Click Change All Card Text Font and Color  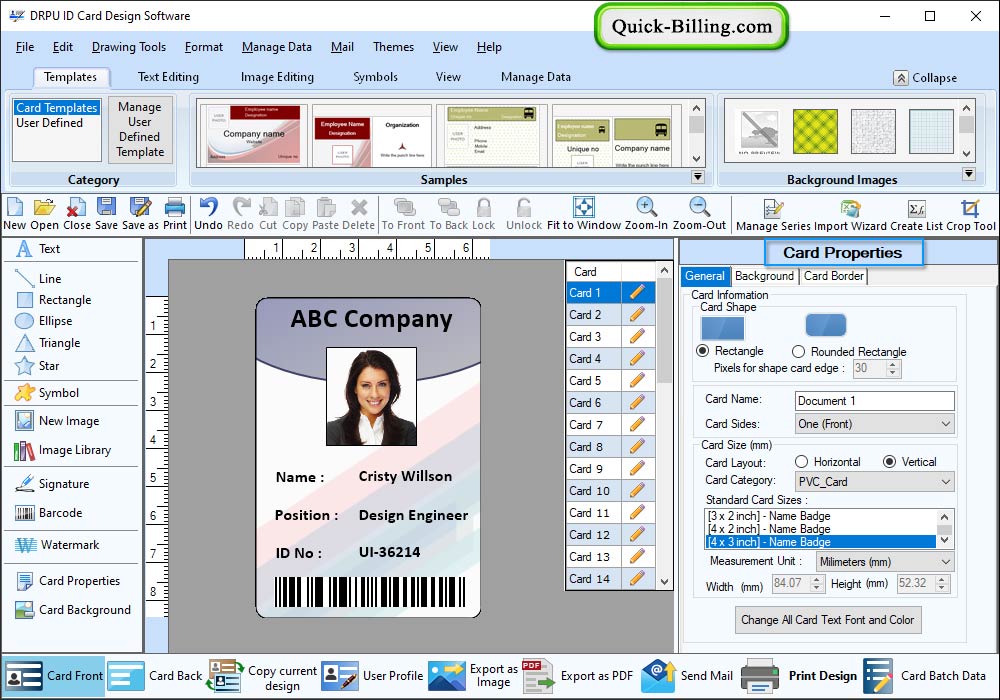click(x=828, y=620)
